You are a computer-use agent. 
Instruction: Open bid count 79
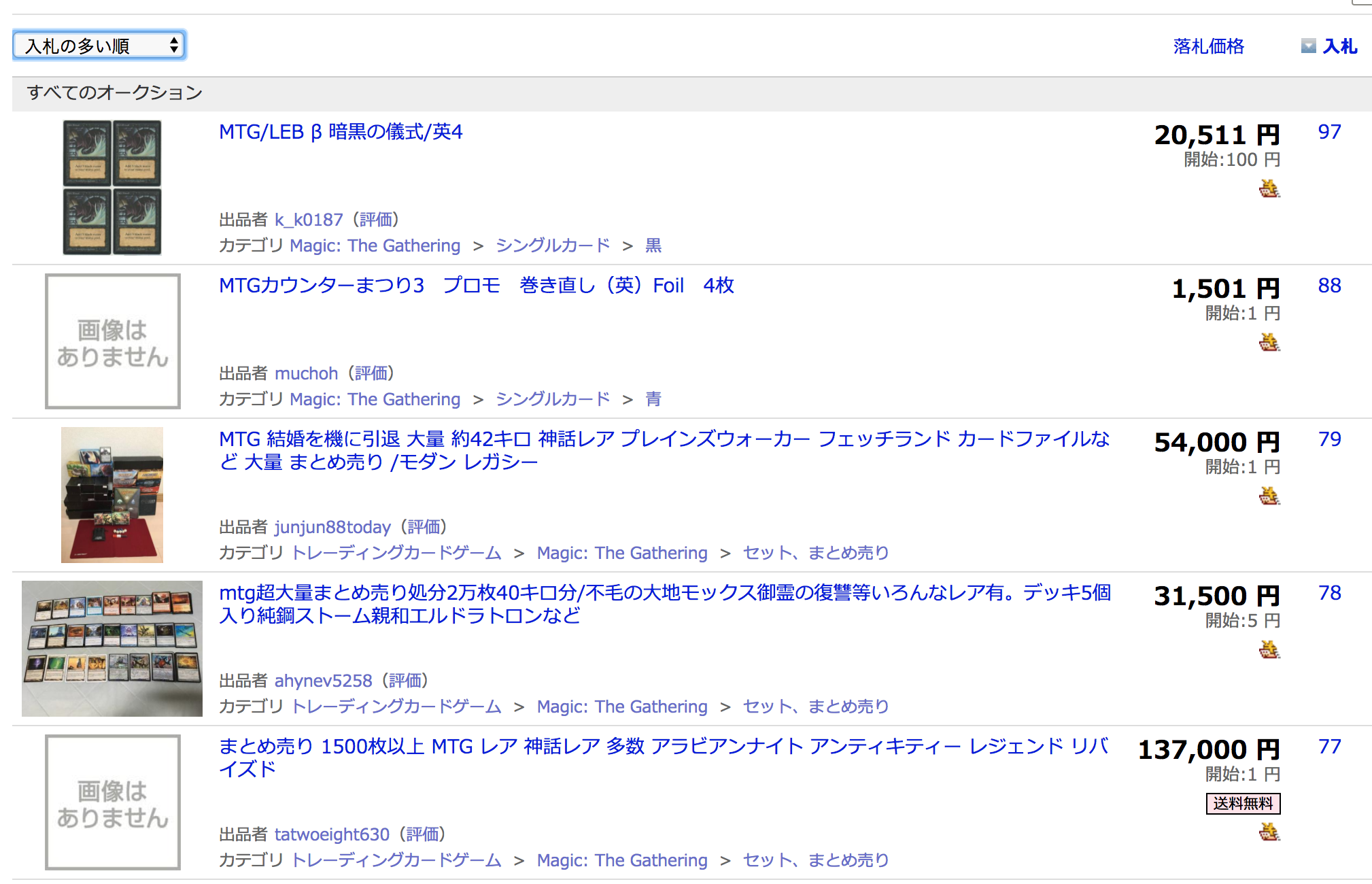1330,439
